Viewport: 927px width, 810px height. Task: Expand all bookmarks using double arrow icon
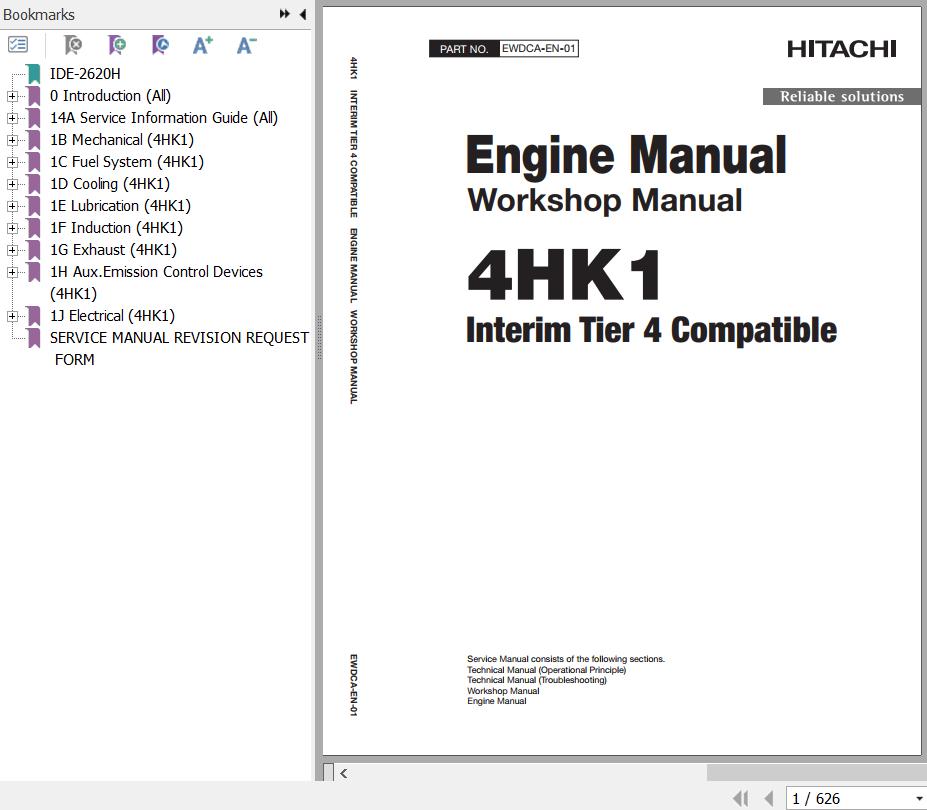284,14
